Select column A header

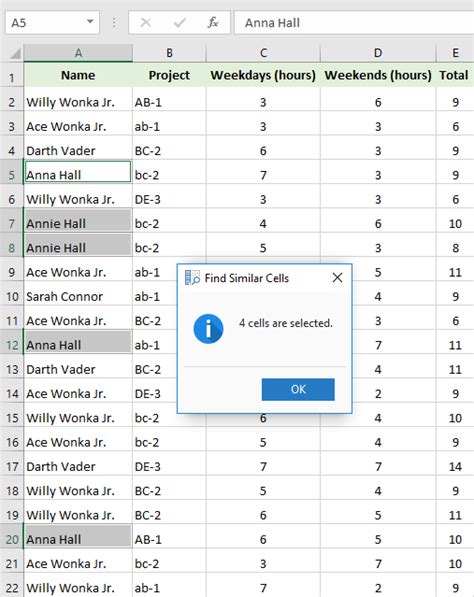pyautogui.click(x=78, y=53)
